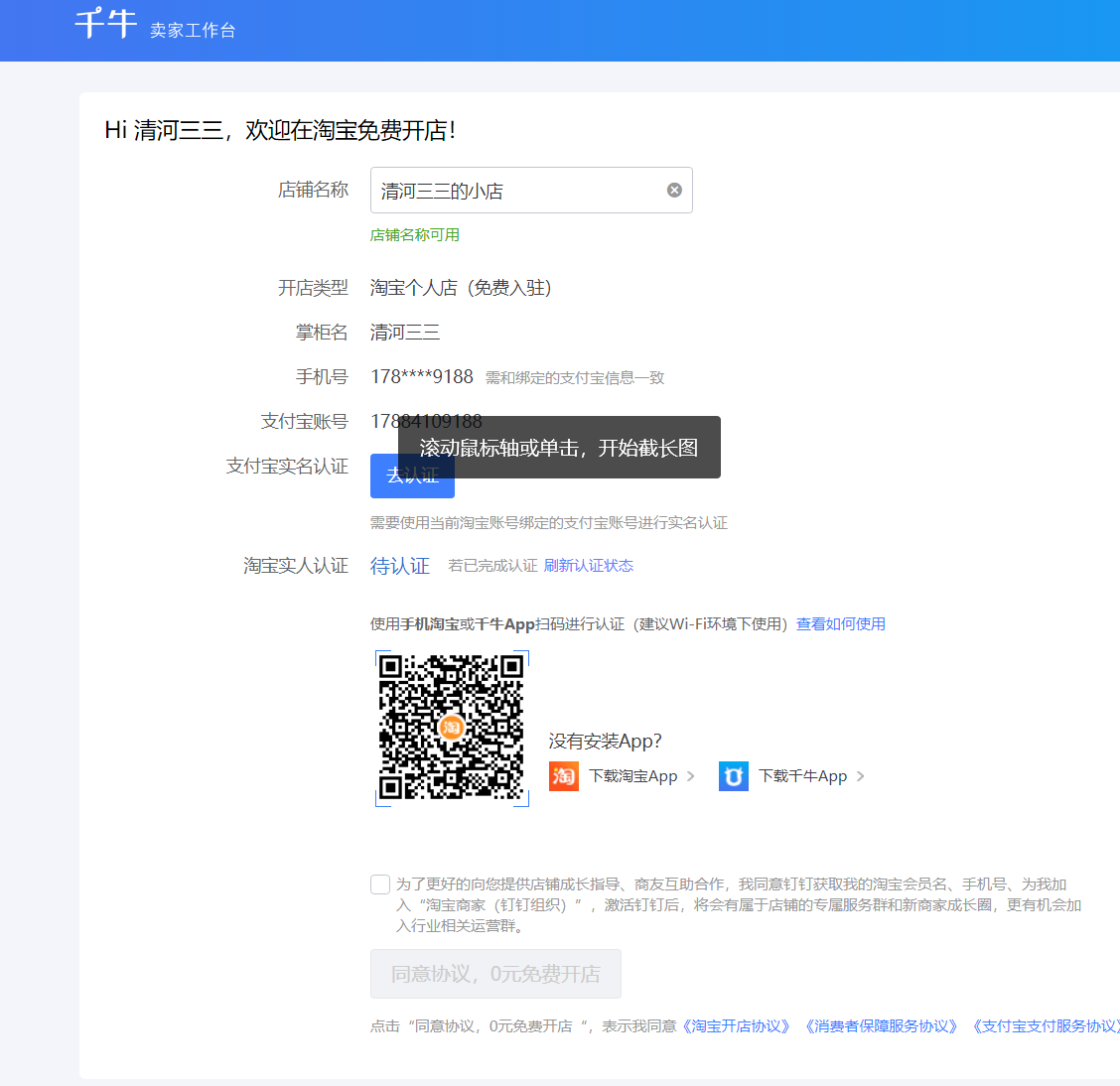Image resolution: width=1120 pixels, height=1086 pixels.
Task: Clear the shop name field using X icon
Action: click(x=674, y=190)
